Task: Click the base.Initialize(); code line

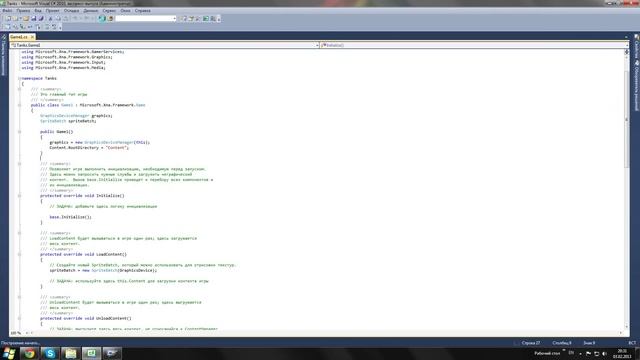Action: 70,217
